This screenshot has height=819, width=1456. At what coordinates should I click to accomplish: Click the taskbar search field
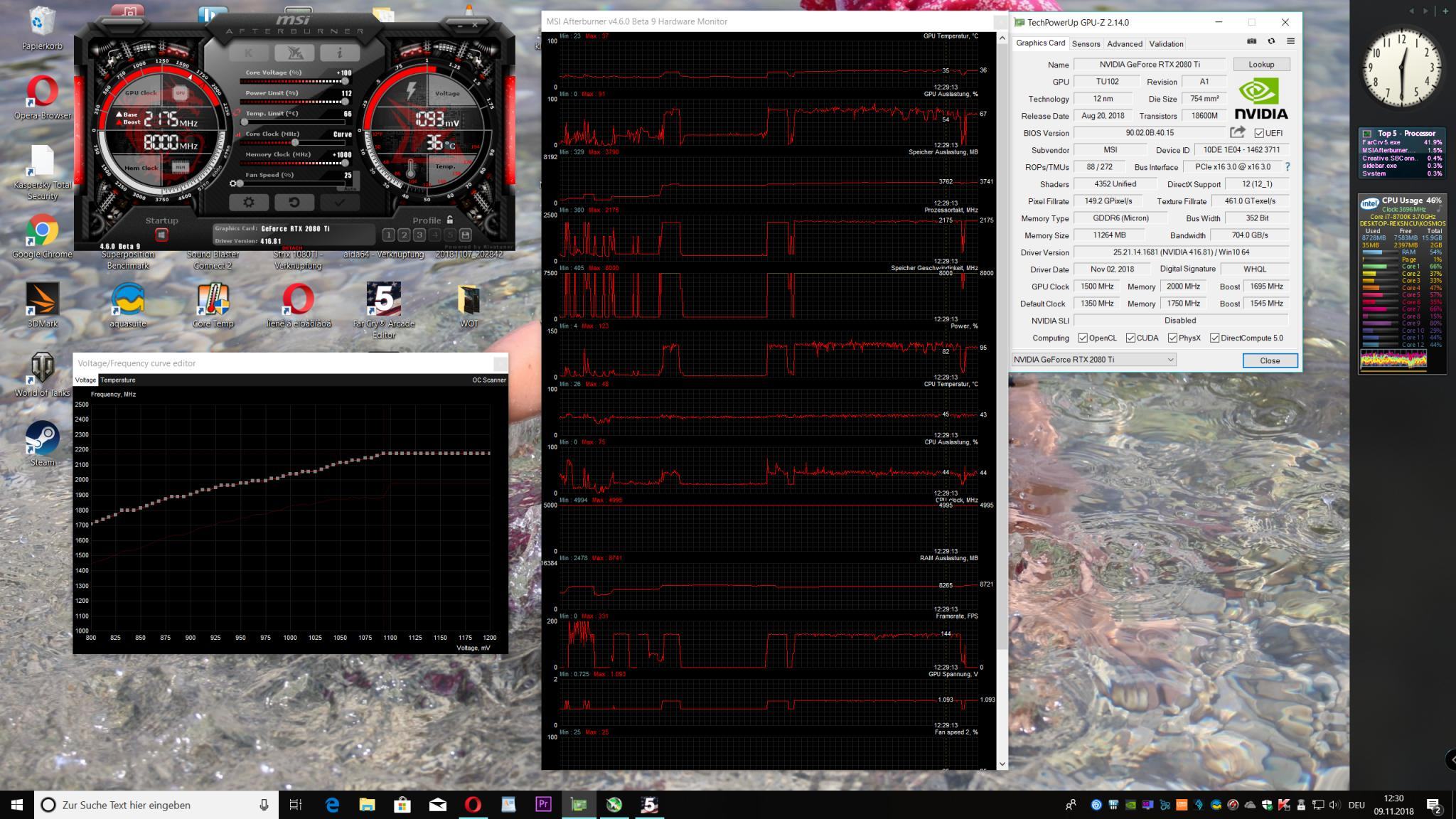157,805
